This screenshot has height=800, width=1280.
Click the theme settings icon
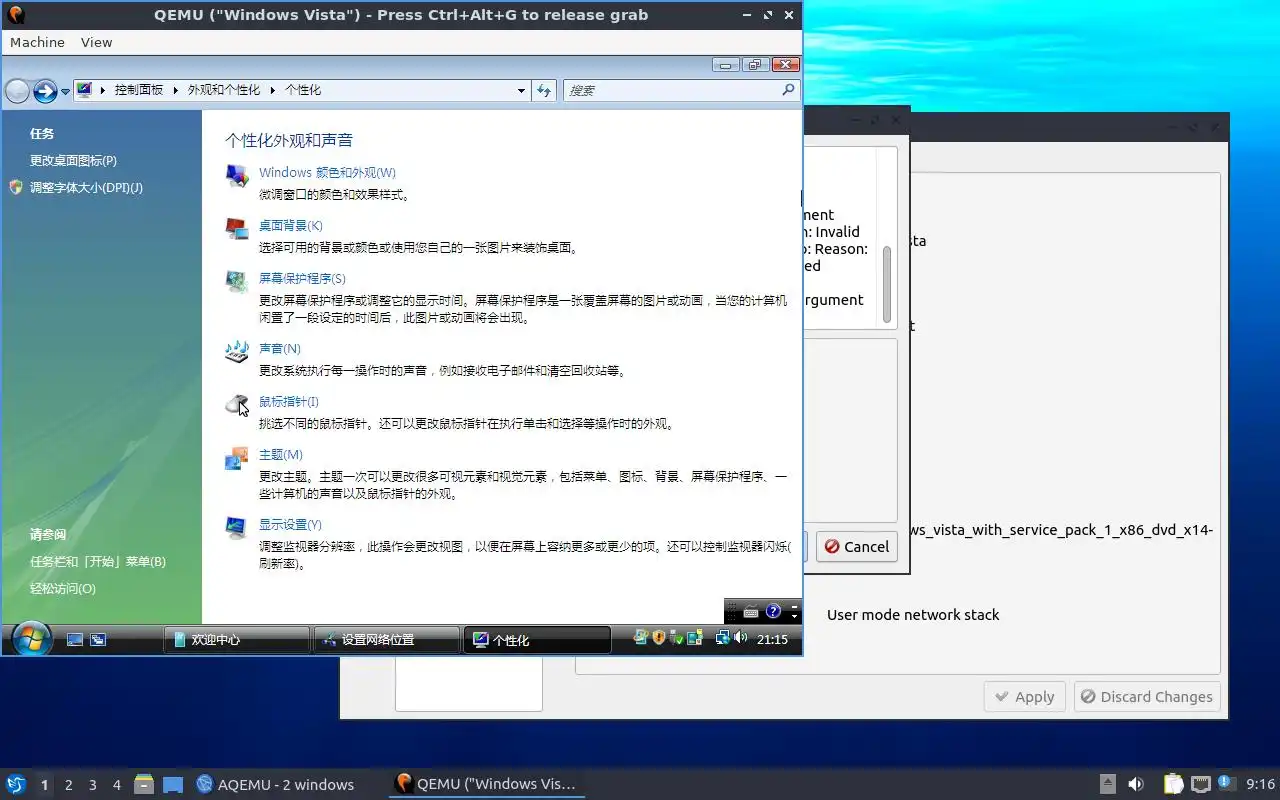(237, 457)
